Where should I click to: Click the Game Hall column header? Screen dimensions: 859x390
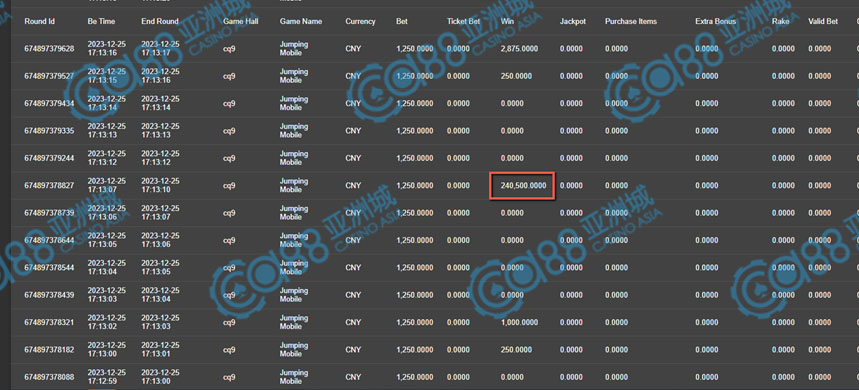coord(240,21)
